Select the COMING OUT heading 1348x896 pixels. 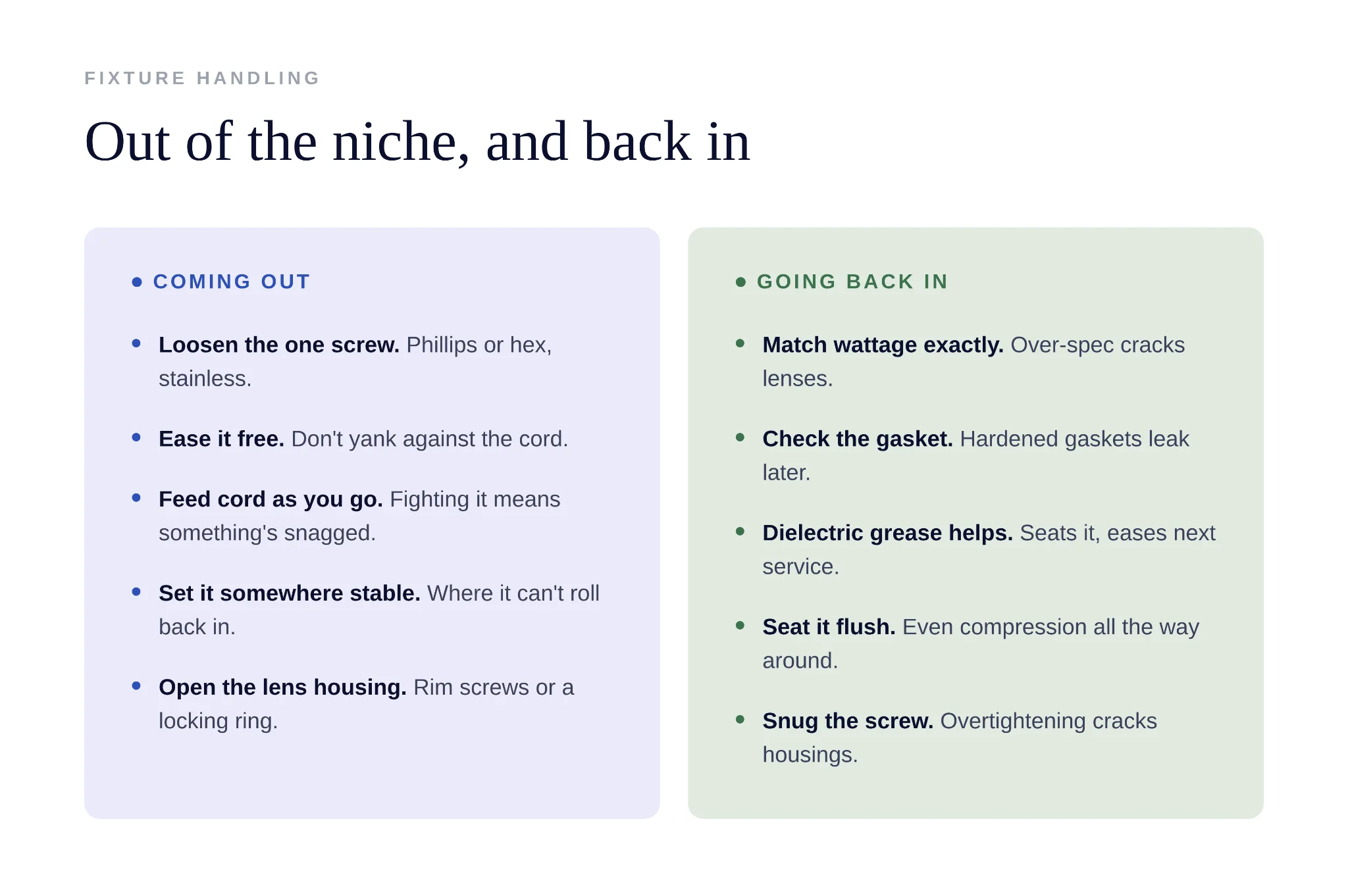(231, 282)
